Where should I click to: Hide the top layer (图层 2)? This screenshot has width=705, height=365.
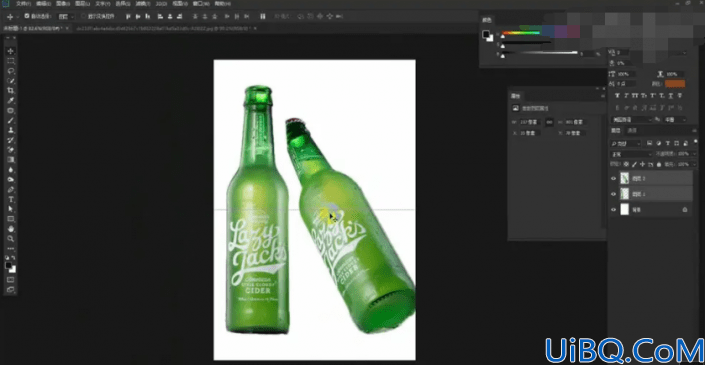[613, 178]
